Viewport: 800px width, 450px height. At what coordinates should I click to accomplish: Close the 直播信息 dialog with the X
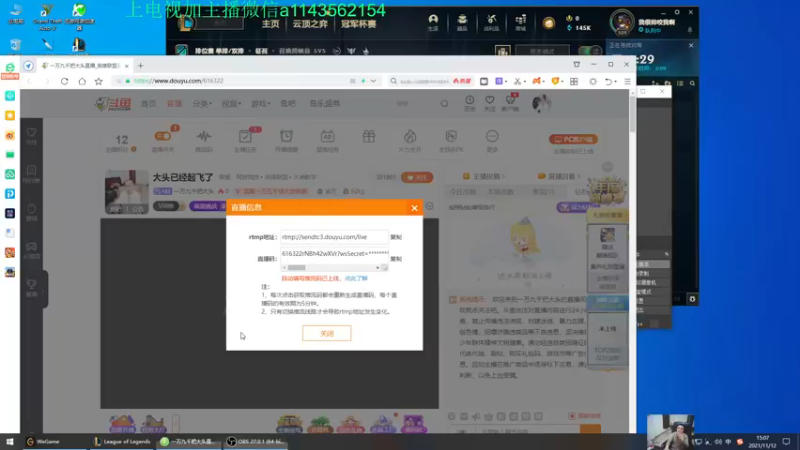[x=414, y=208]
